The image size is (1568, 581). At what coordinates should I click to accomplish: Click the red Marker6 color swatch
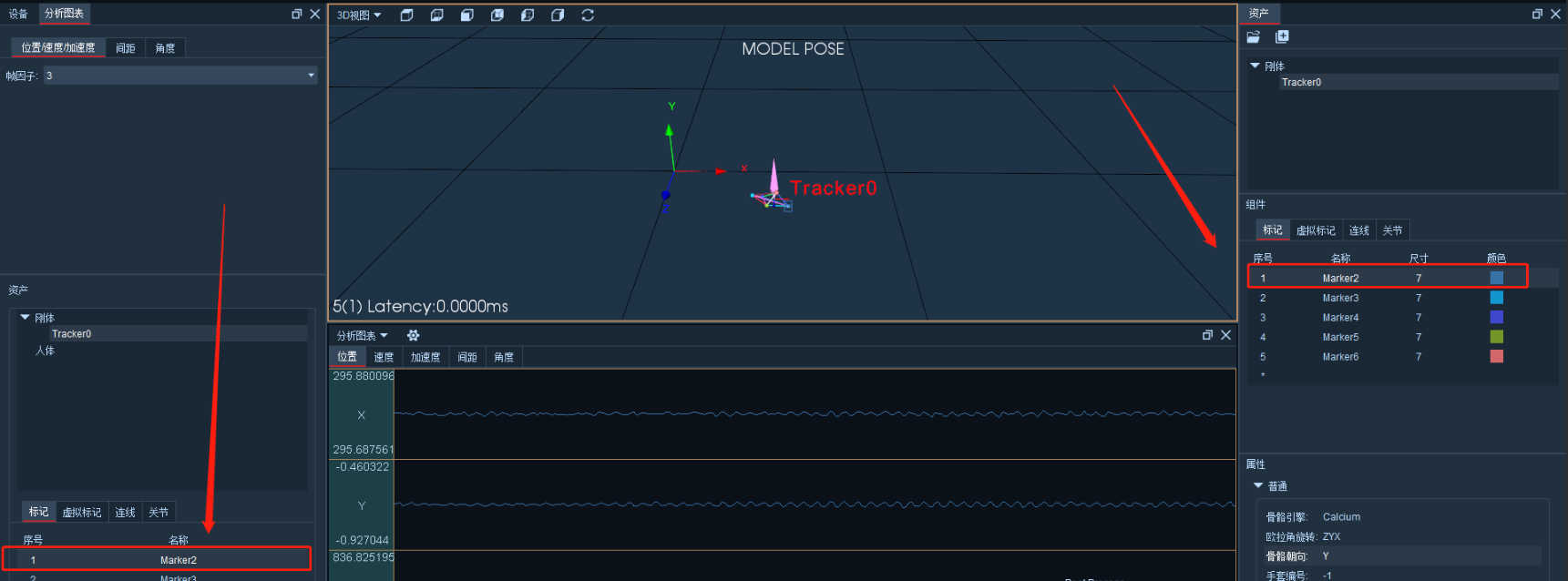[x=1496, y=356]
